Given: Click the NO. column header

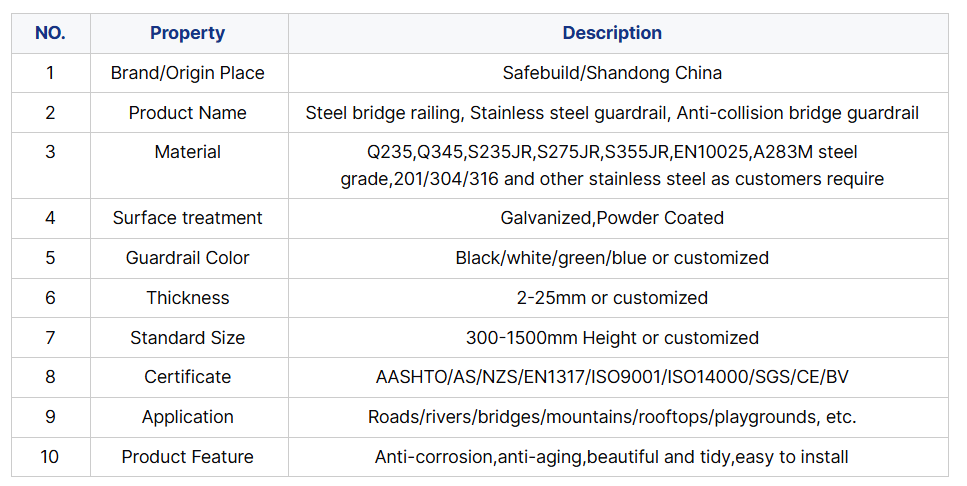Looking at the screenshot, I should (50, 33).
